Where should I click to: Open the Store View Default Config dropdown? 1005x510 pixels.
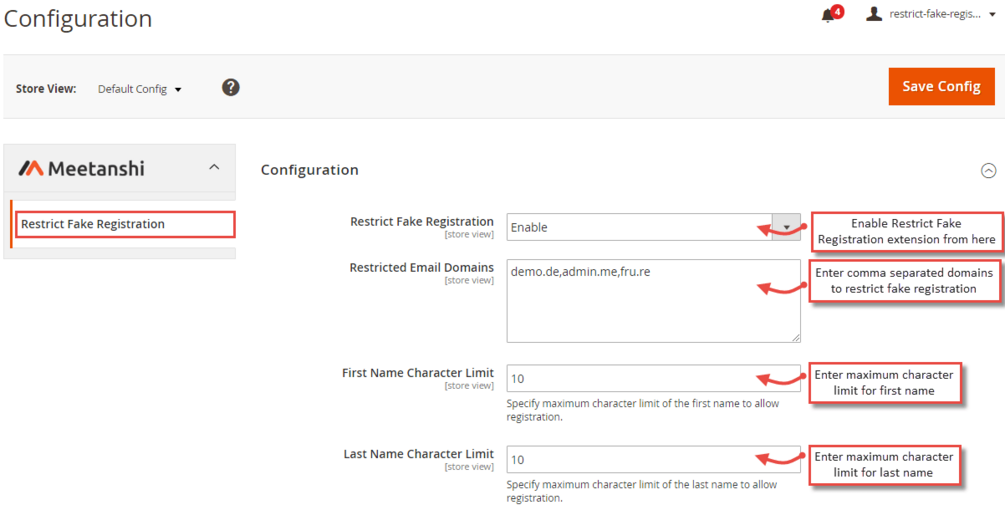(x=140, y=89)
